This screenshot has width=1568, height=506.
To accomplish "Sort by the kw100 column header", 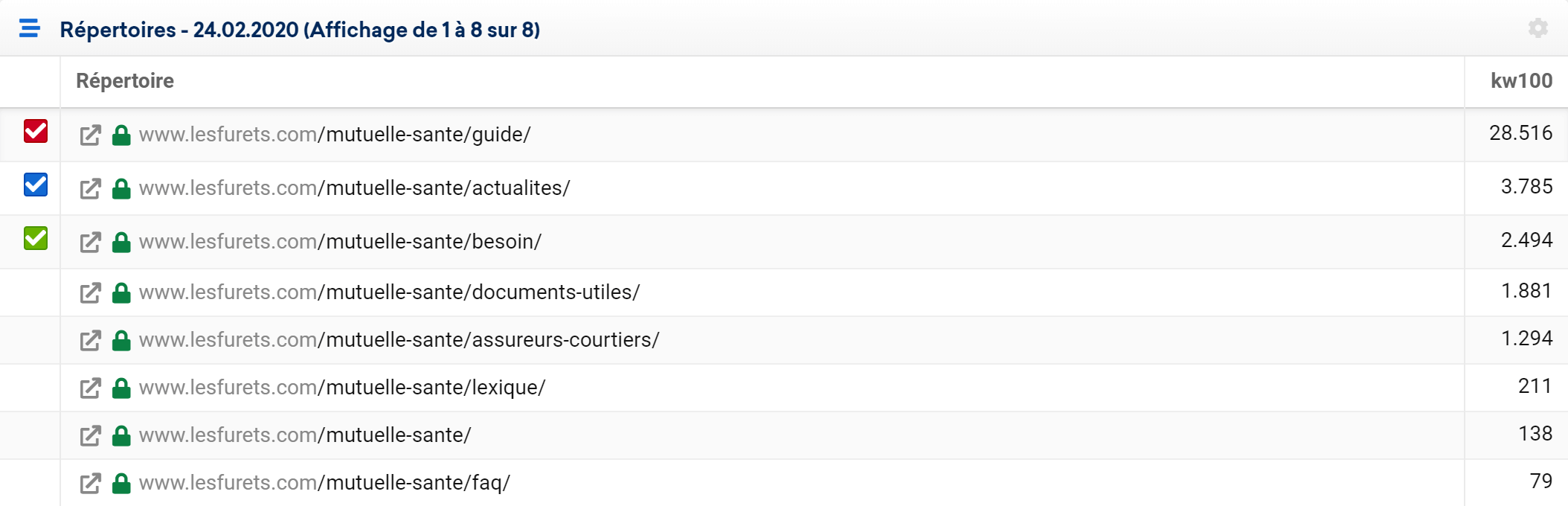I will click(x=1521, y=80).
